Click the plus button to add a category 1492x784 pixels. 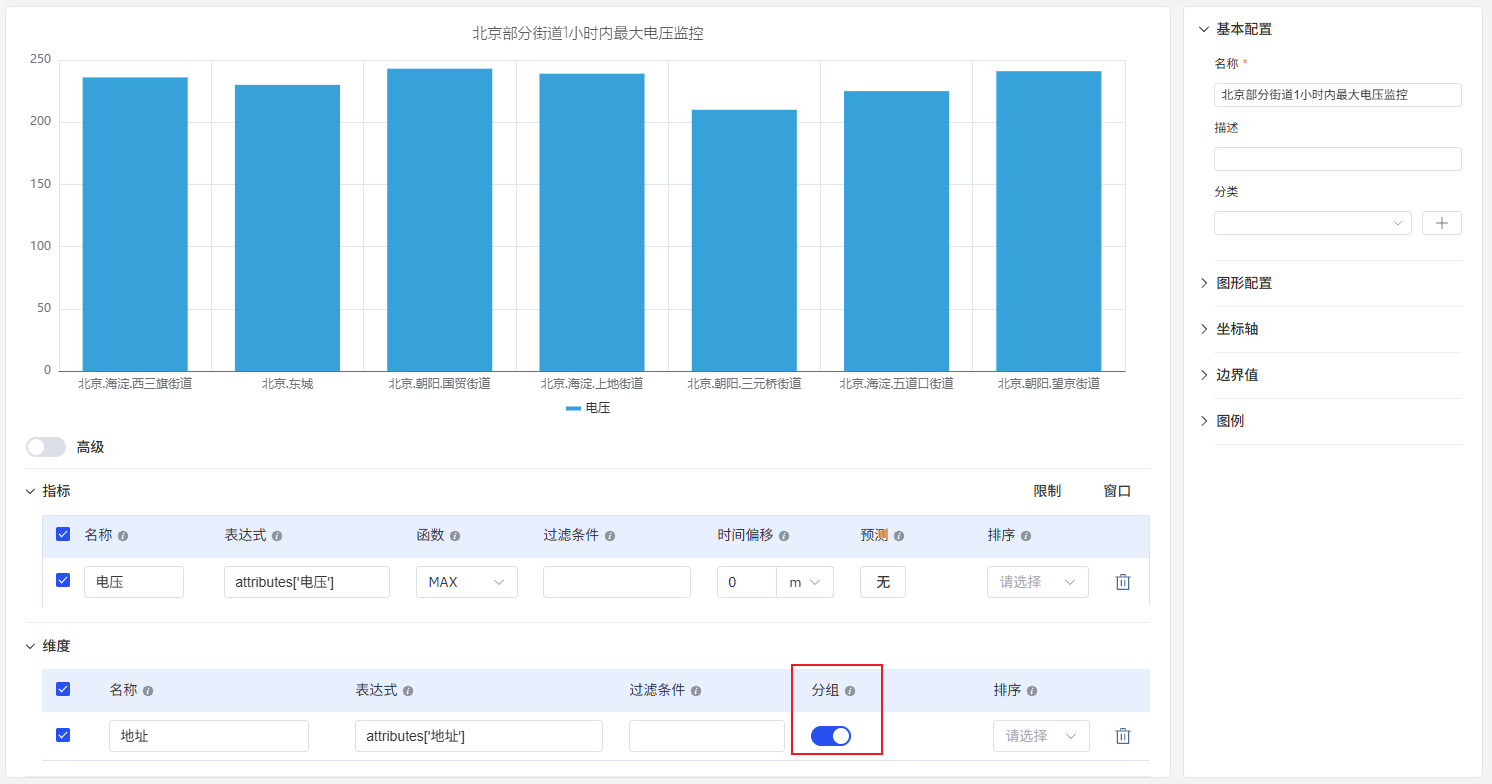(1442, 223)
